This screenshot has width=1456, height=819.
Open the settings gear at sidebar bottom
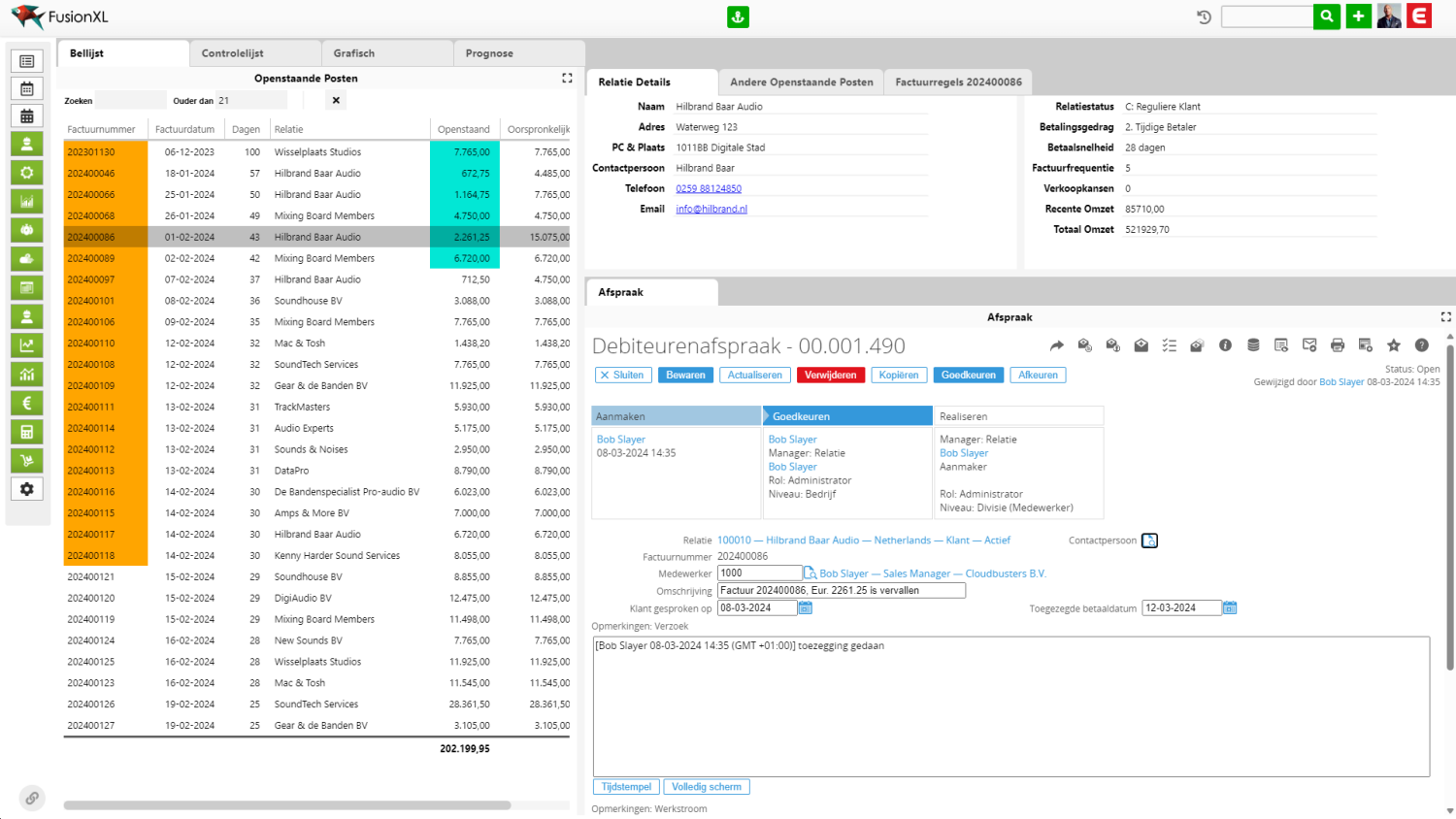tap(27, 489)
